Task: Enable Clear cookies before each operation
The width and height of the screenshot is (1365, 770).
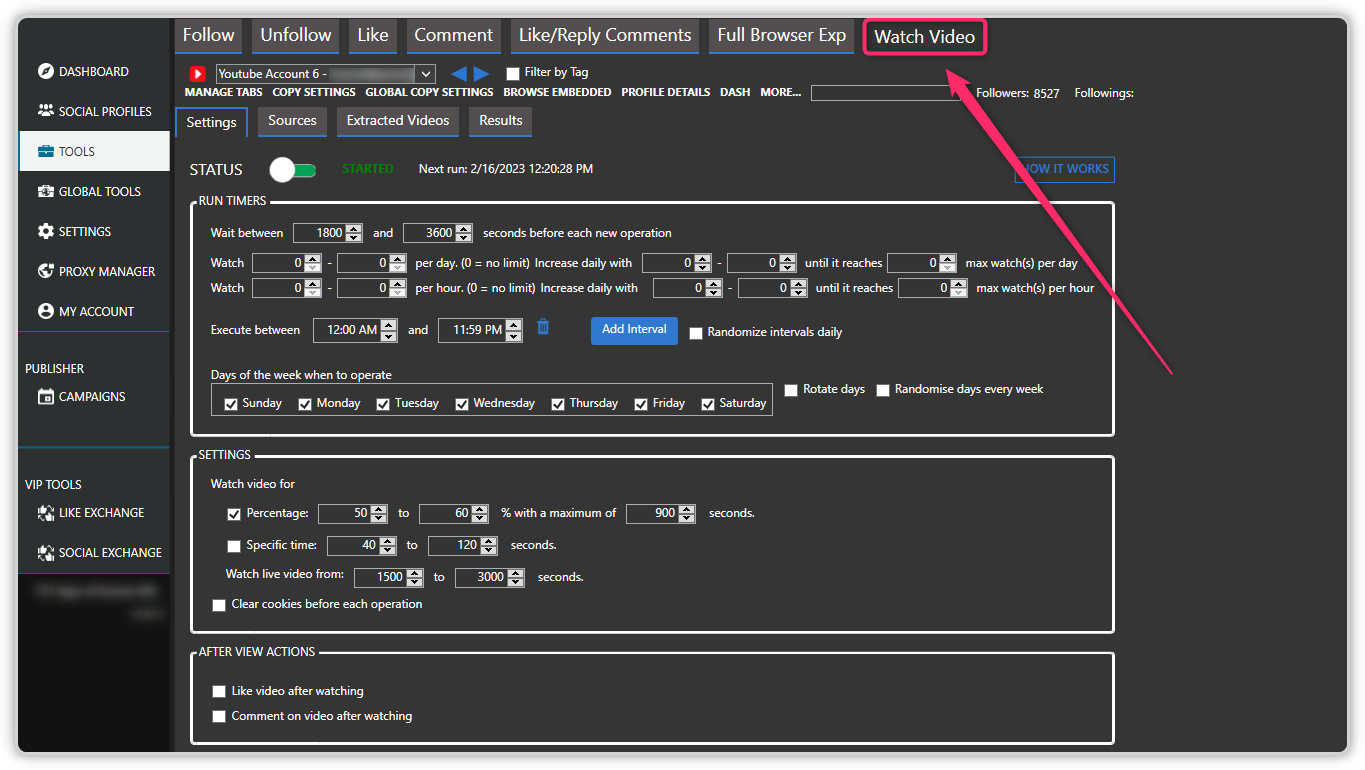Action: point(219,605)
